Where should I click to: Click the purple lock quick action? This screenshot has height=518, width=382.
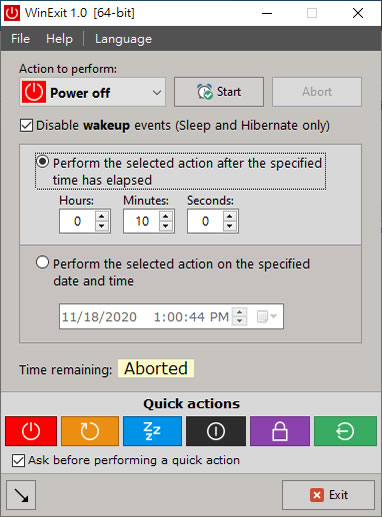280,431
